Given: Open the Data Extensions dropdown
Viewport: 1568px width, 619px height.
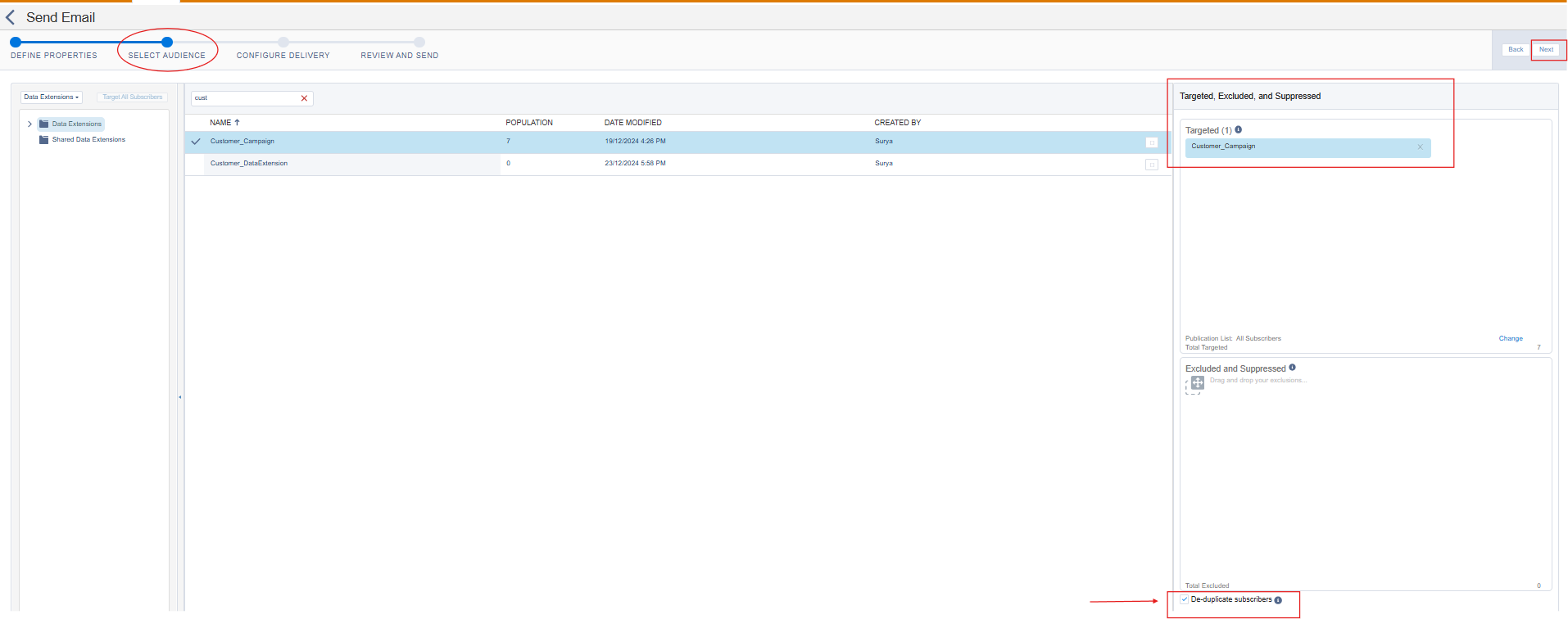Looking at the screenshot, I should pyautogui.click(x=52, y=97).
